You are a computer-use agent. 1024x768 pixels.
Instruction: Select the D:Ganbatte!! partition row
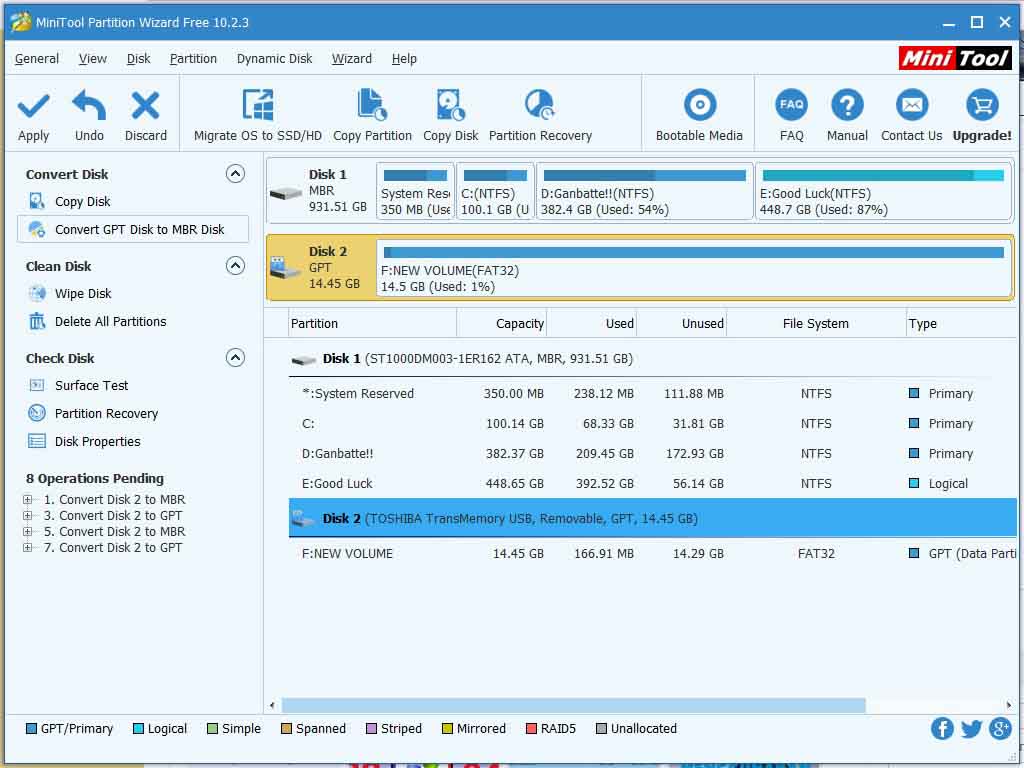click(652, 454)
